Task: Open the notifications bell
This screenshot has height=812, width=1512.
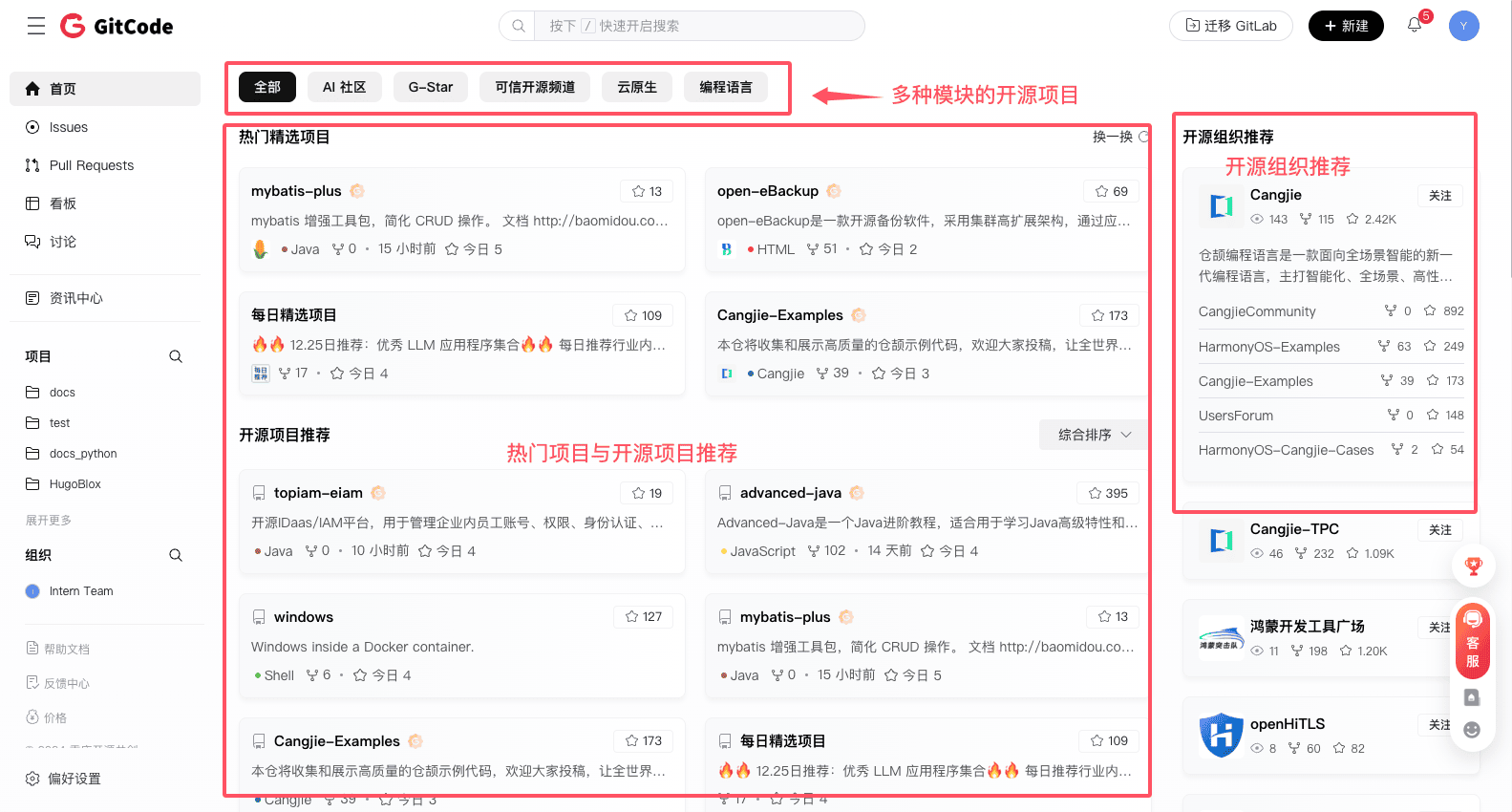Action: tap(1415, 26)
